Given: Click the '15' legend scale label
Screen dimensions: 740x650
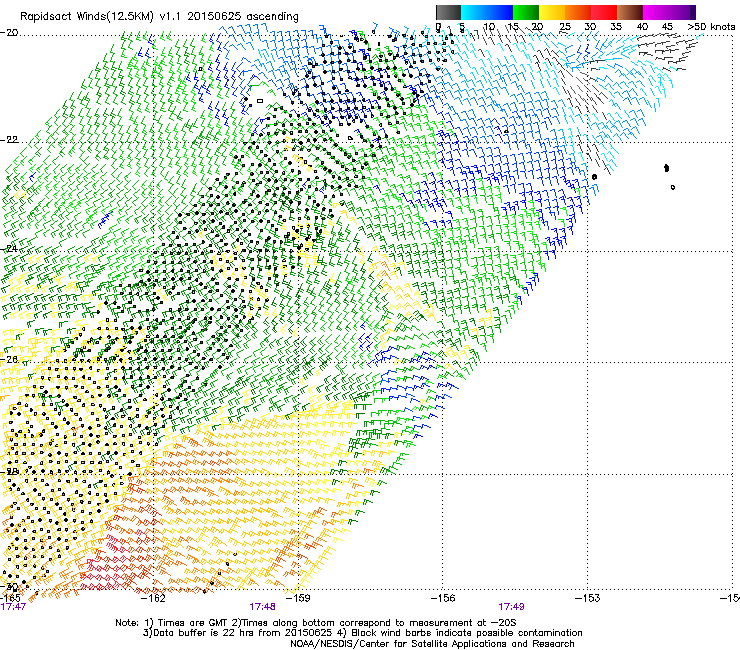Looking at the screenshot, I should click(x=513, y=27).
